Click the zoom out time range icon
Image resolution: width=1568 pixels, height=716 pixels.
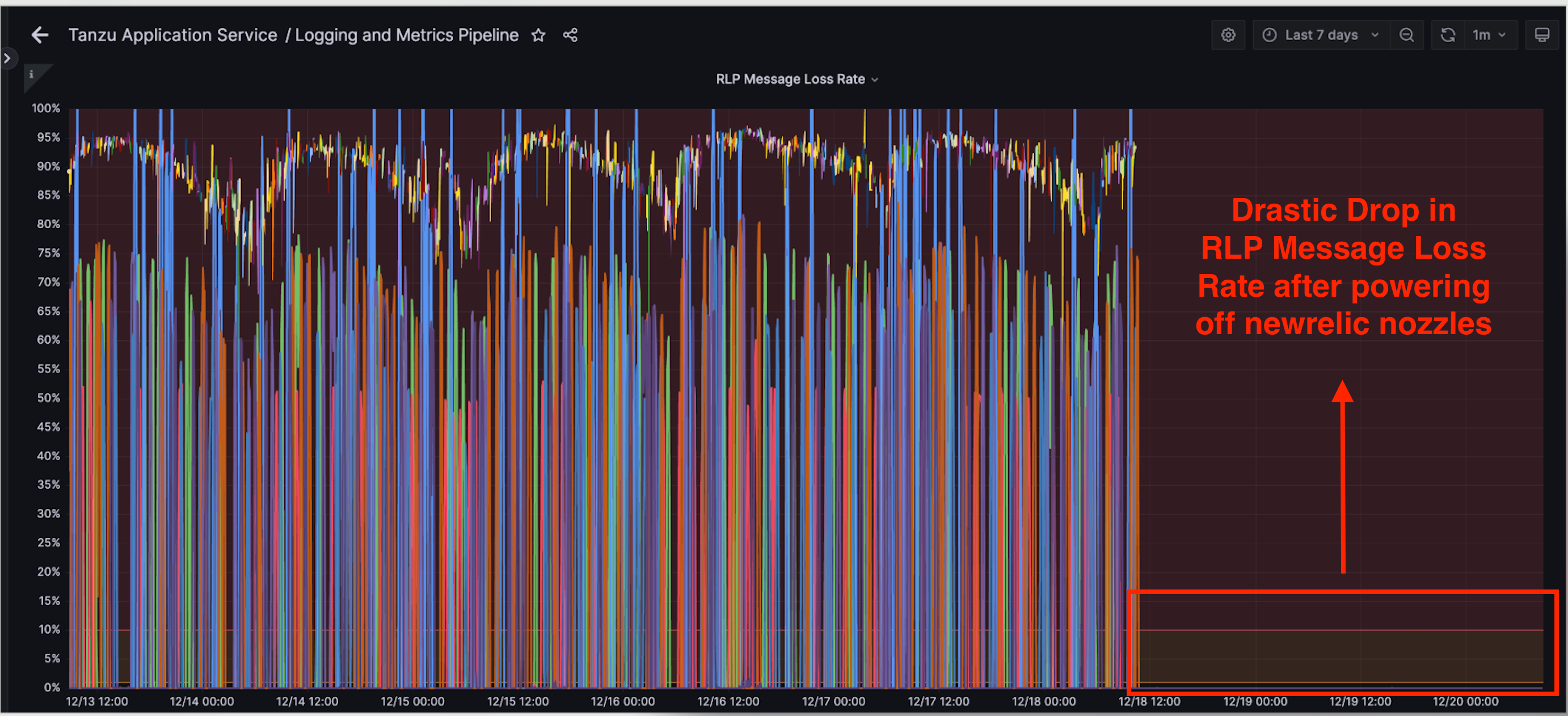coord(1406,35)
